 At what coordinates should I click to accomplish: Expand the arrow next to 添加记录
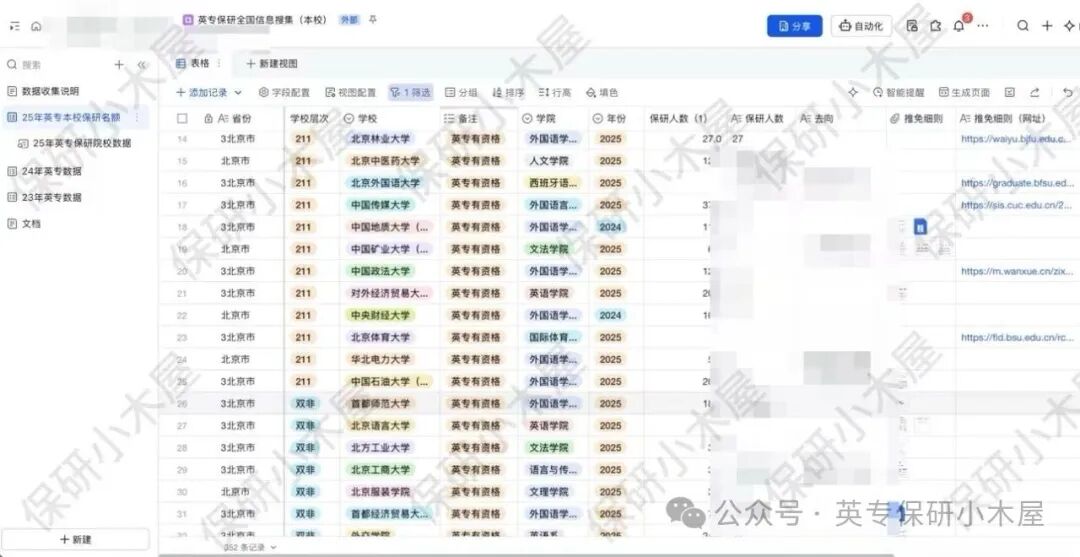(x=238, y=92)
